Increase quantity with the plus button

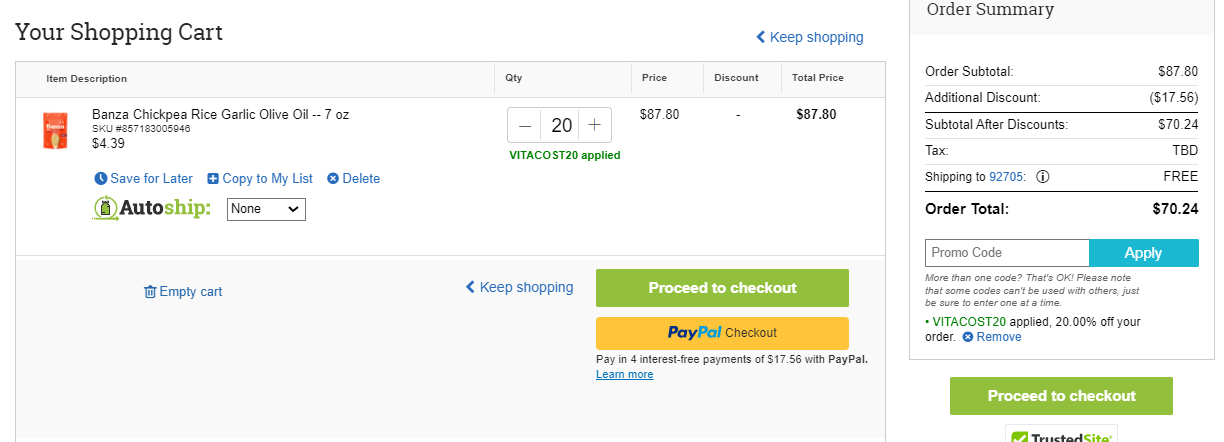point(594,125)
